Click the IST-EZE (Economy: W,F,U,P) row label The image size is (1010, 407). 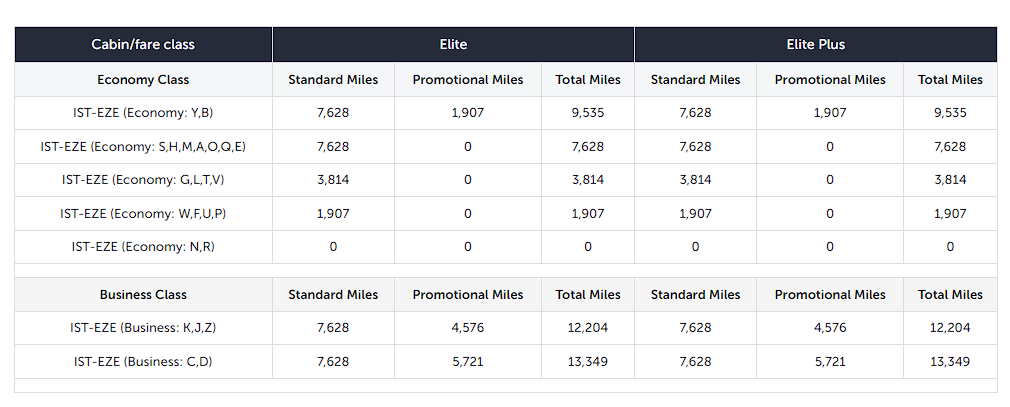pos(143,213)
